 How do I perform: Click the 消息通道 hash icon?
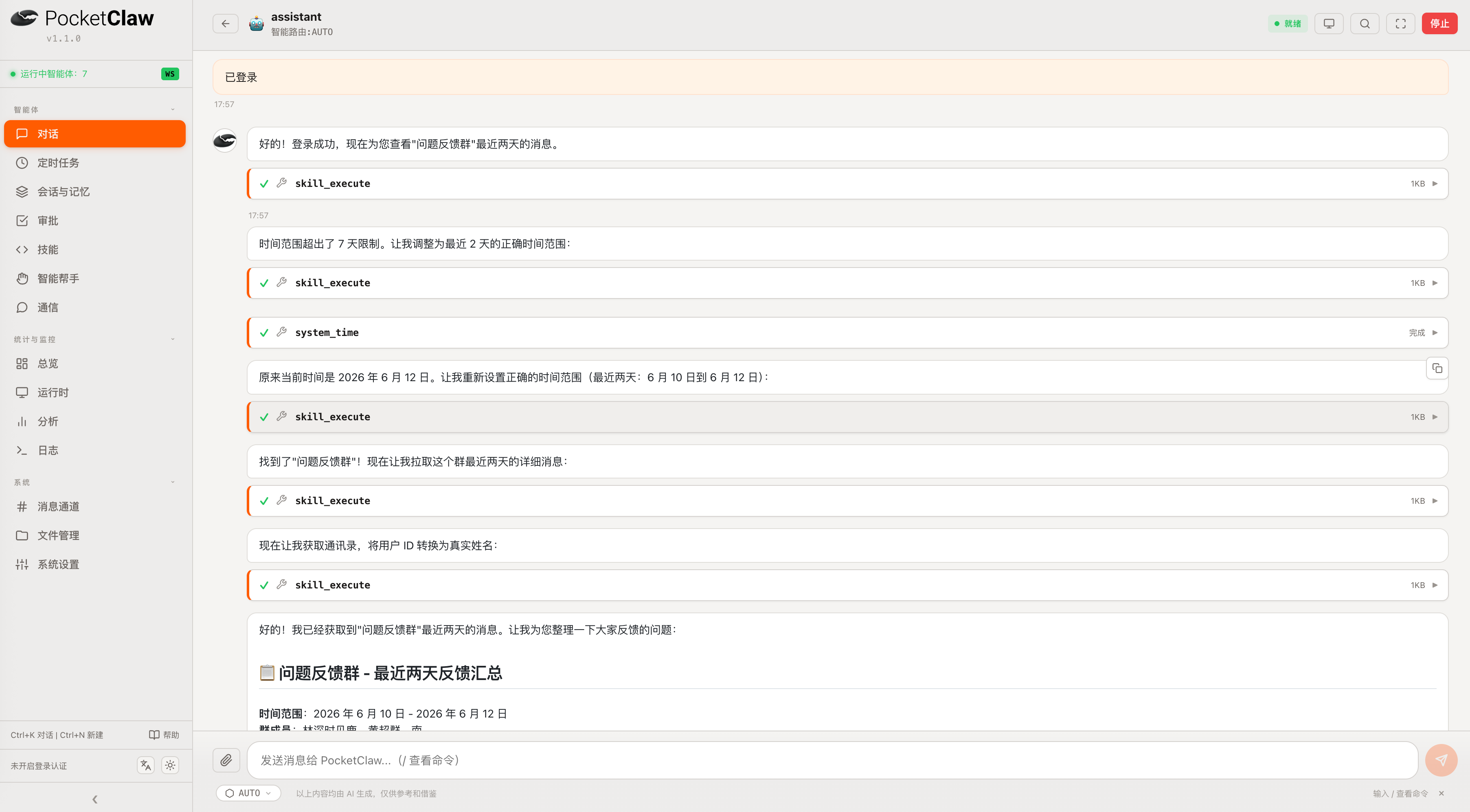point(22,506)
